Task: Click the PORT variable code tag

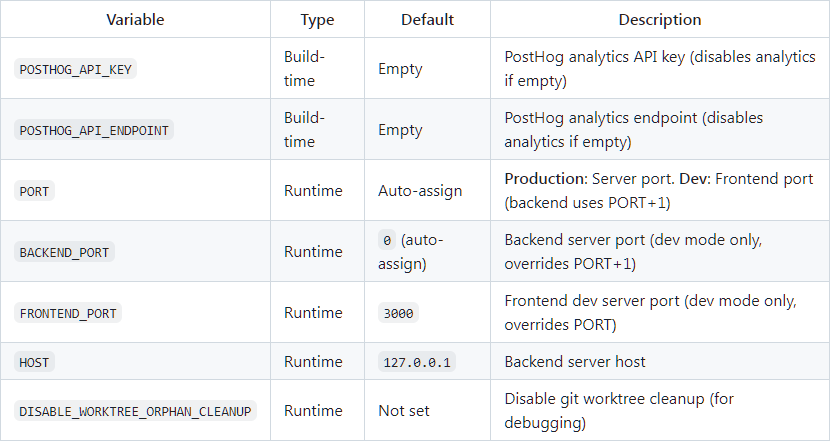Action: coord(34,191)
